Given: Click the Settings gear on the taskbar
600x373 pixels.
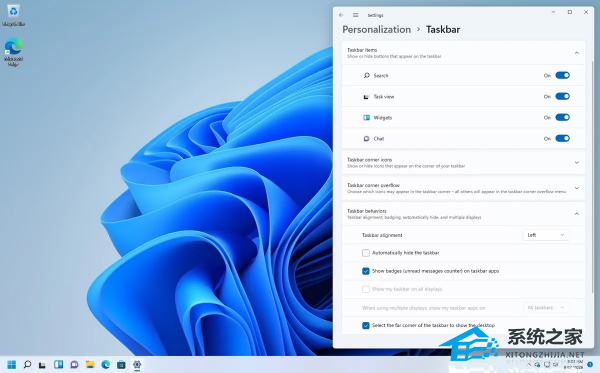Looking at the screenshot, I should pyautogui.click(x=137, y=365).
